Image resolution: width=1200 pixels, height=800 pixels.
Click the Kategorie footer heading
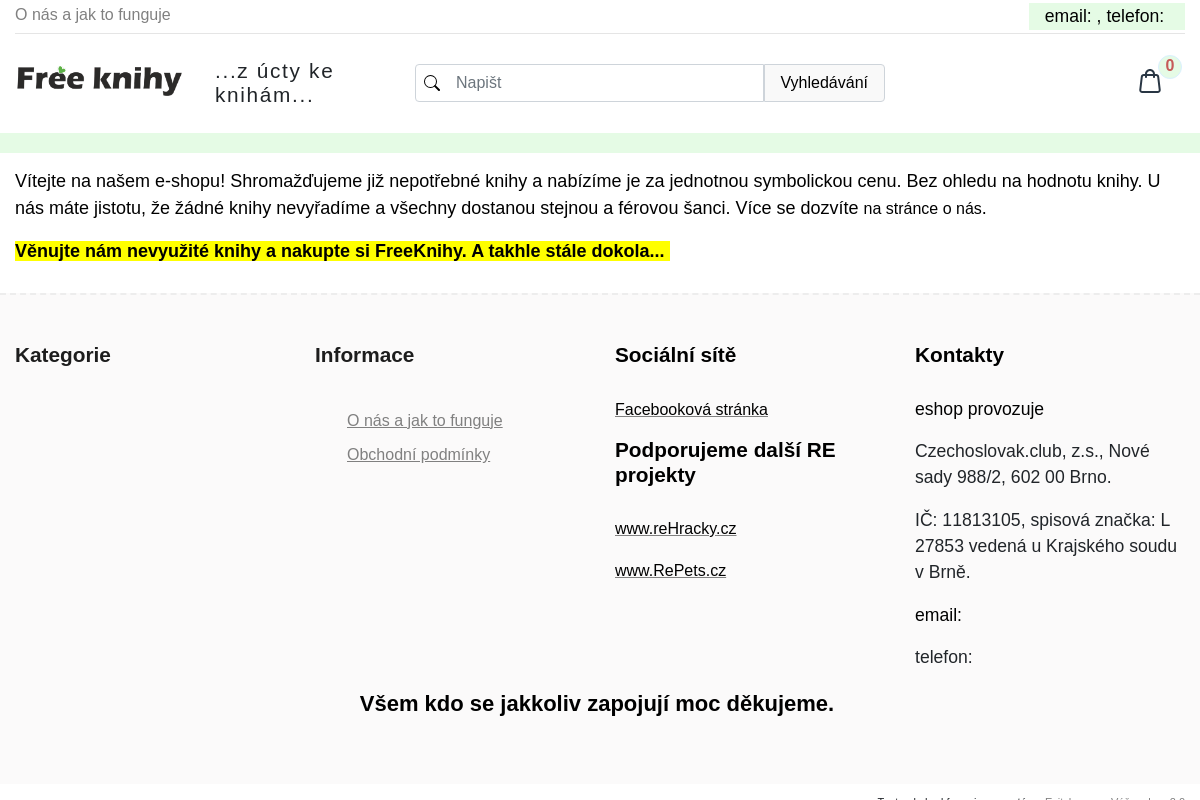coord(62,355)
